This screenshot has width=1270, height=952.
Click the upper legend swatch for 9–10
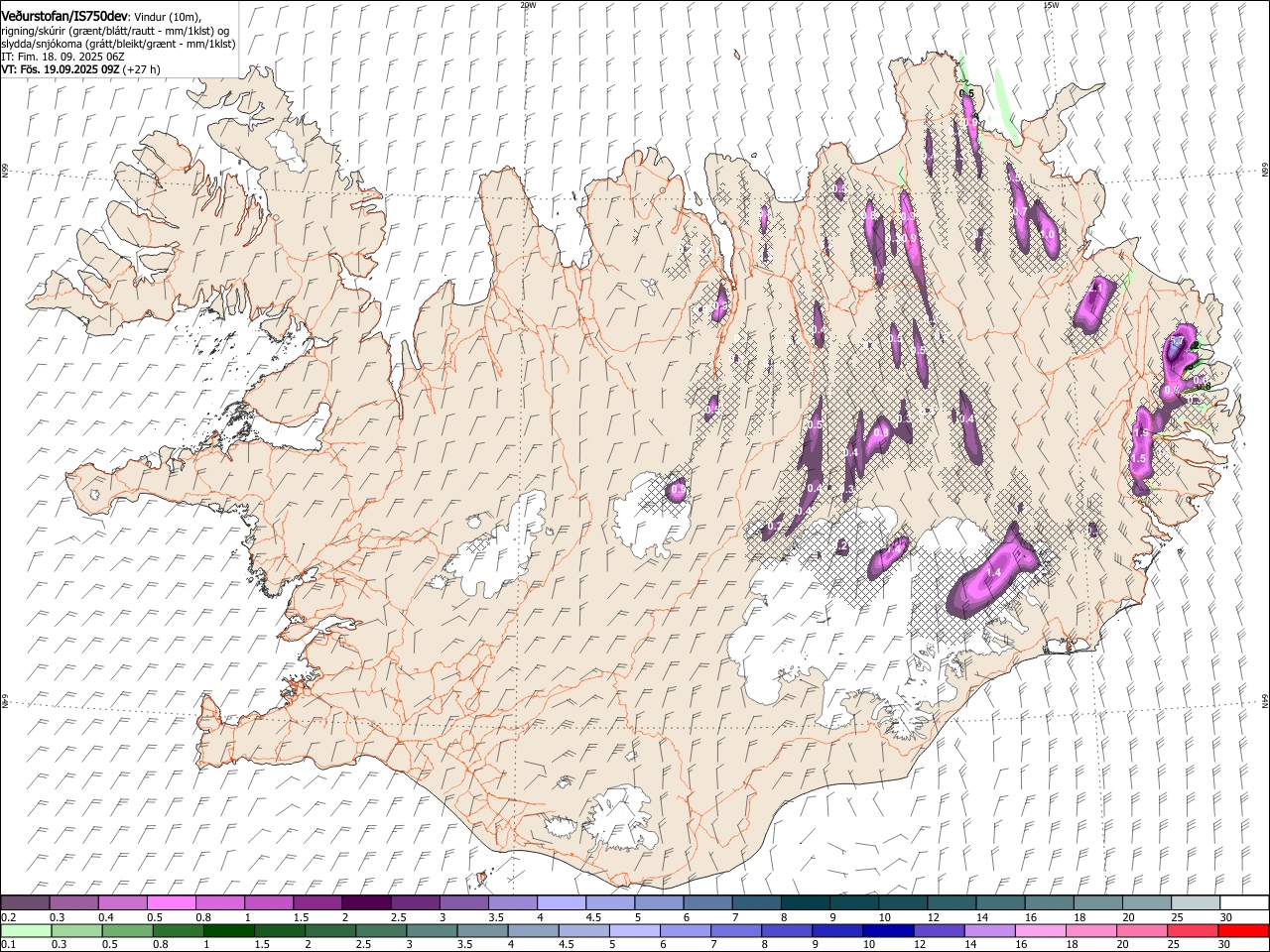coord(852,903)
